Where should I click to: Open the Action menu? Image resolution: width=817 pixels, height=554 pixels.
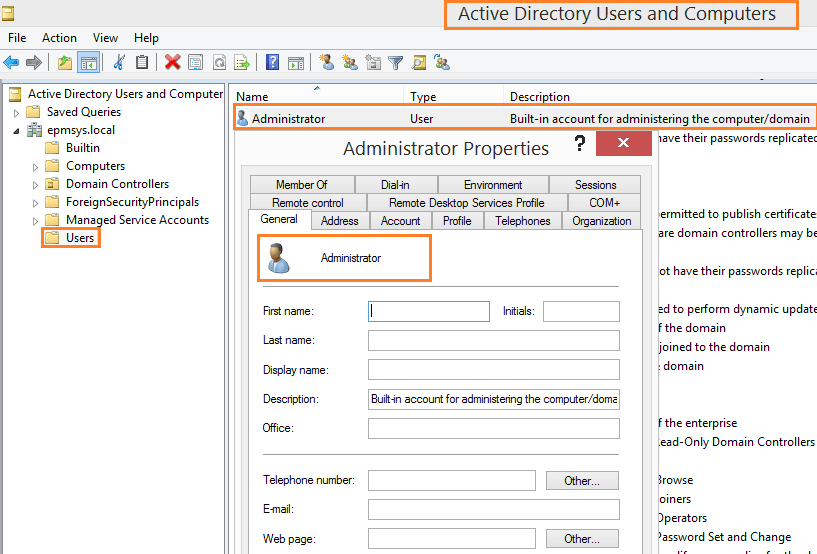click(59, 38)
